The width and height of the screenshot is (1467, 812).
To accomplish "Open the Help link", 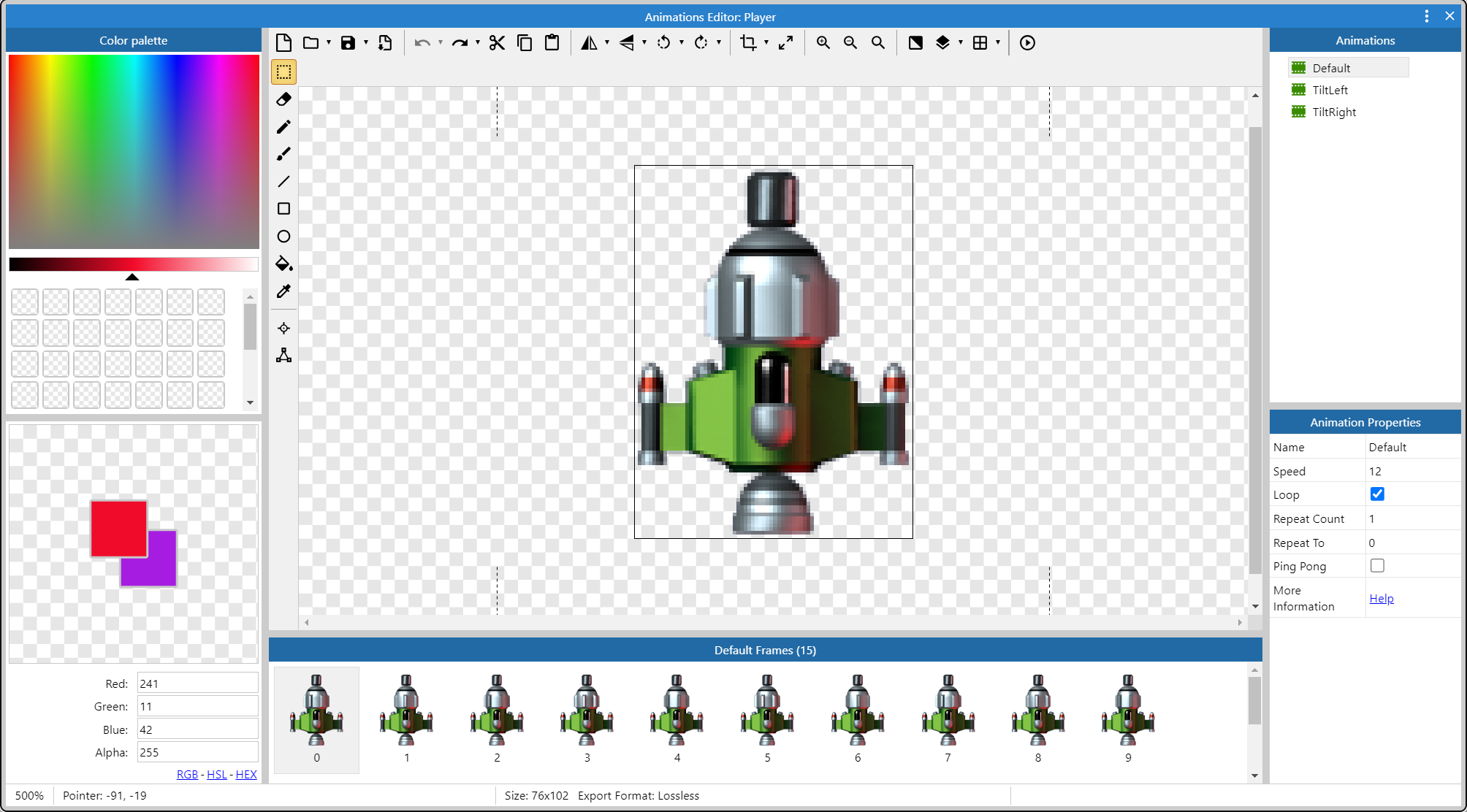I will click(x=1381, y=598).
